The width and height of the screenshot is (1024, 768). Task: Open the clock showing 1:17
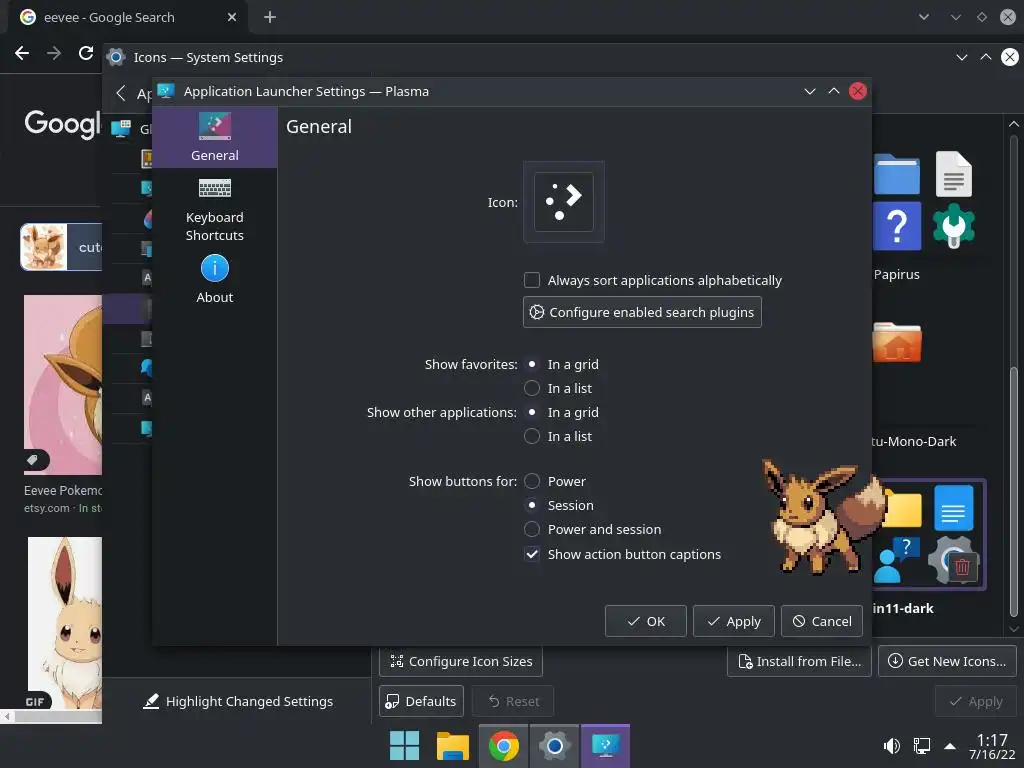click(992, 746)
